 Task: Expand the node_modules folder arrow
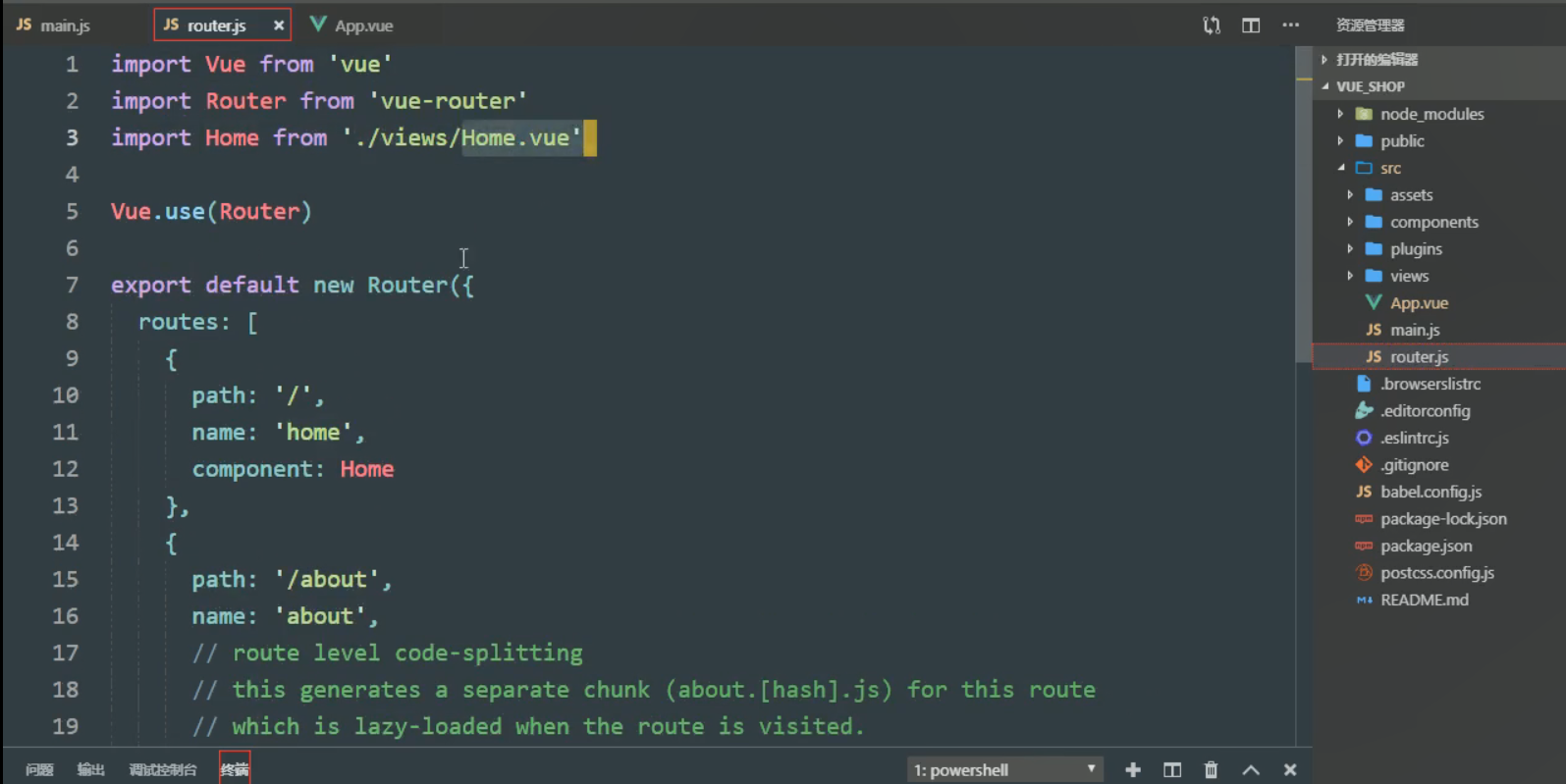(1340, 114)
